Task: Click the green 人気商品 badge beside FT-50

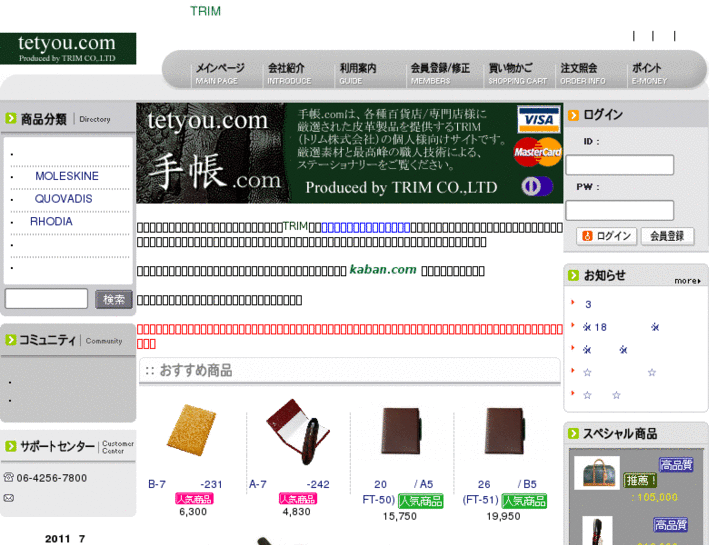Action: coord(421,501)
